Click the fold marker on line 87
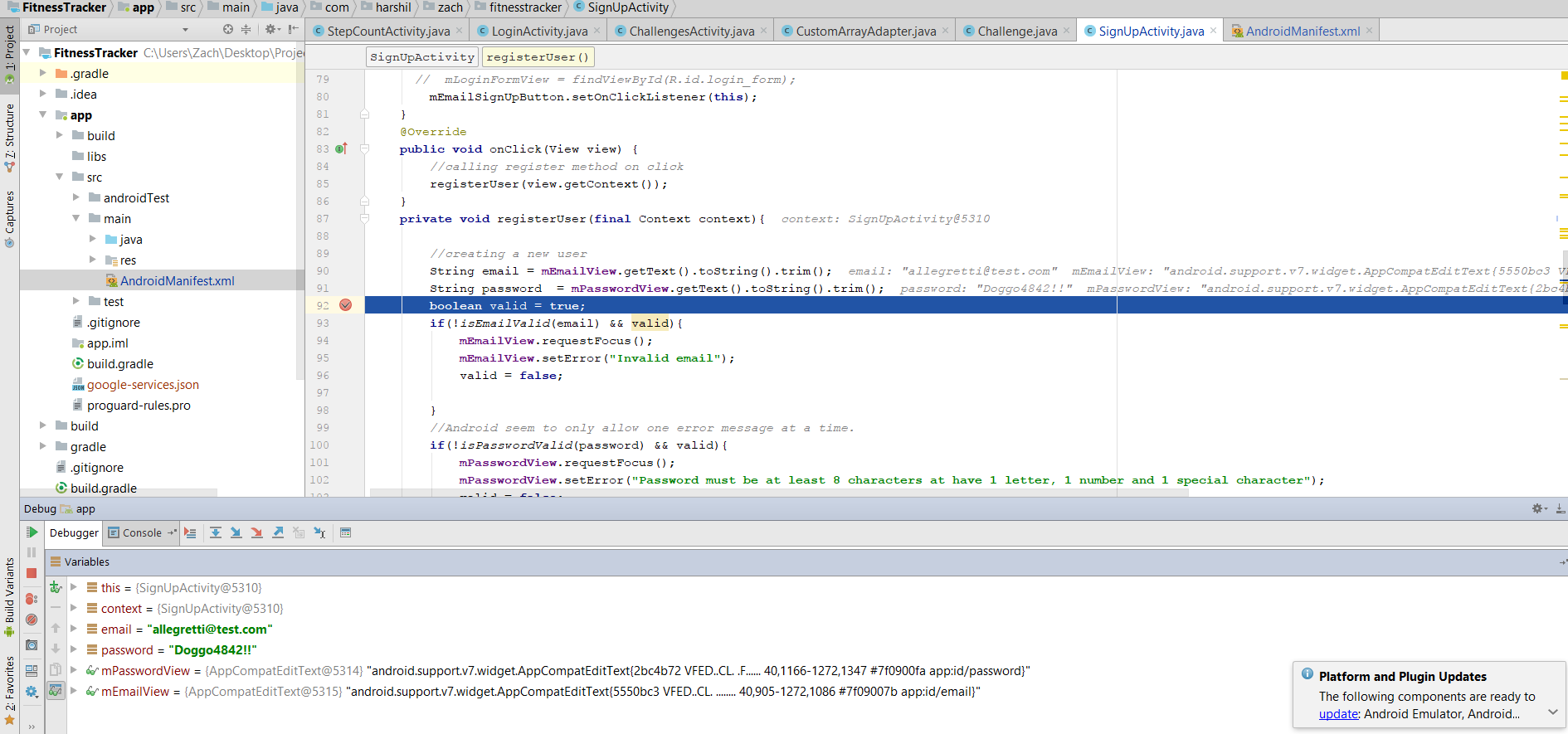 pyautogui.click(x=364, y=219)
